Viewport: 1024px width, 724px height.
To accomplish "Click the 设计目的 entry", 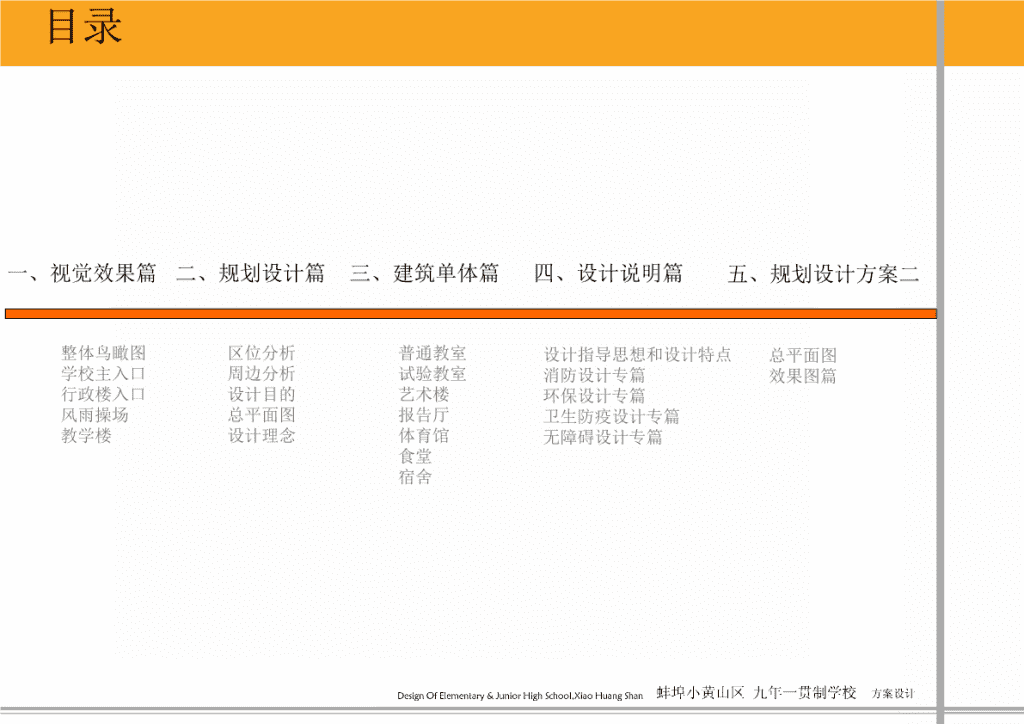I will coord(262,394).
